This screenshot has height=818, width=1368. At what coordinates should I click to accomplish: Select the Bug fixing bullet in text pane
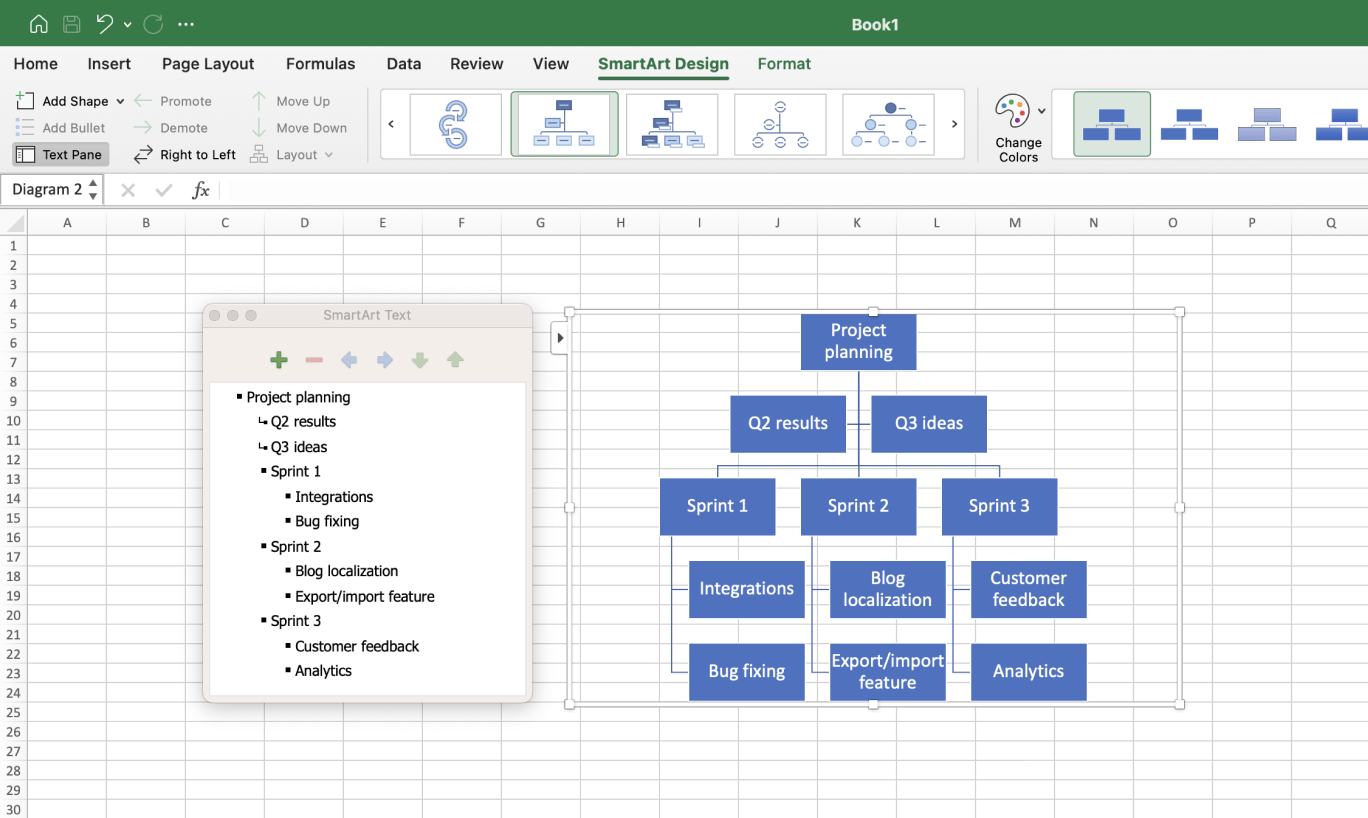pyautogui.click(x=327, y=521)
